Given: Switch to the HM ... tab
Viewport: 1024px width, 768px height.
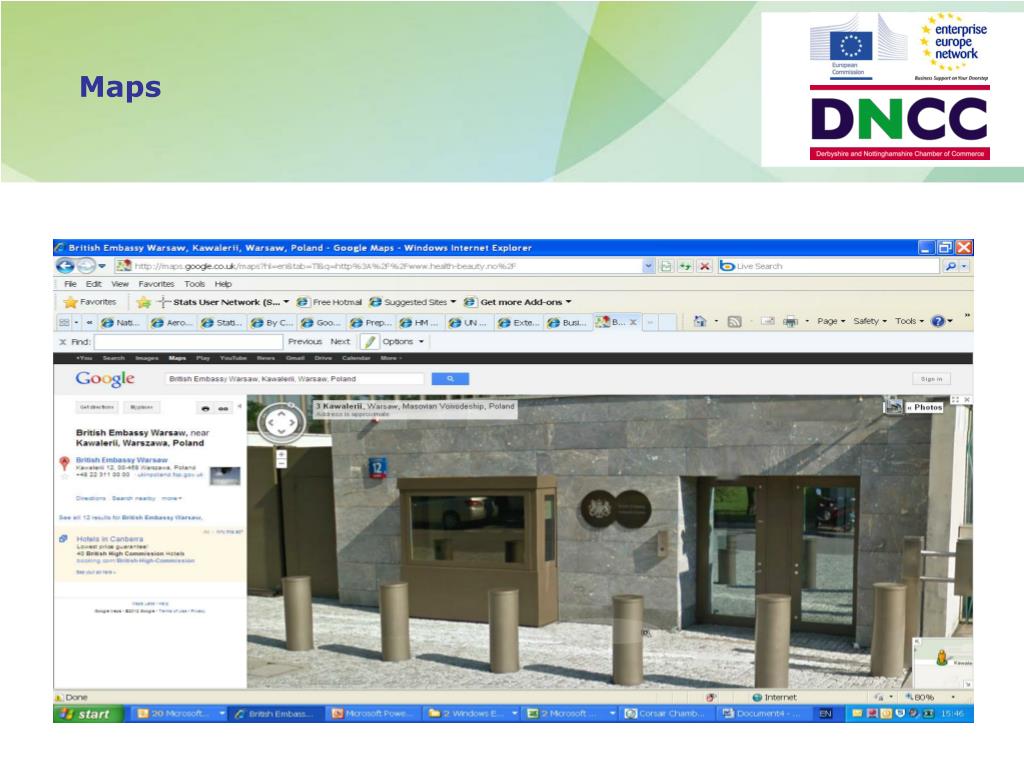Looking at the screenshot, I should pos(421,323).
